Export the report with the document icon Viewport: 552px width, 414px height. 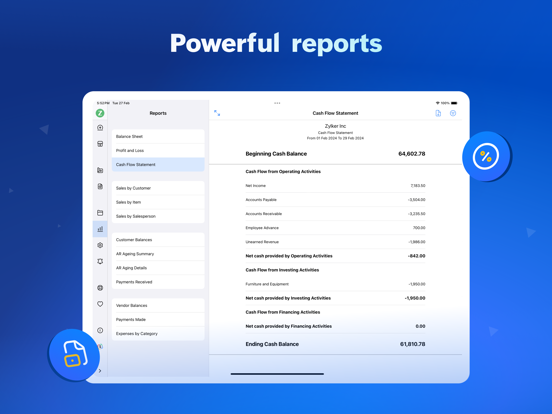click(438, 113)
